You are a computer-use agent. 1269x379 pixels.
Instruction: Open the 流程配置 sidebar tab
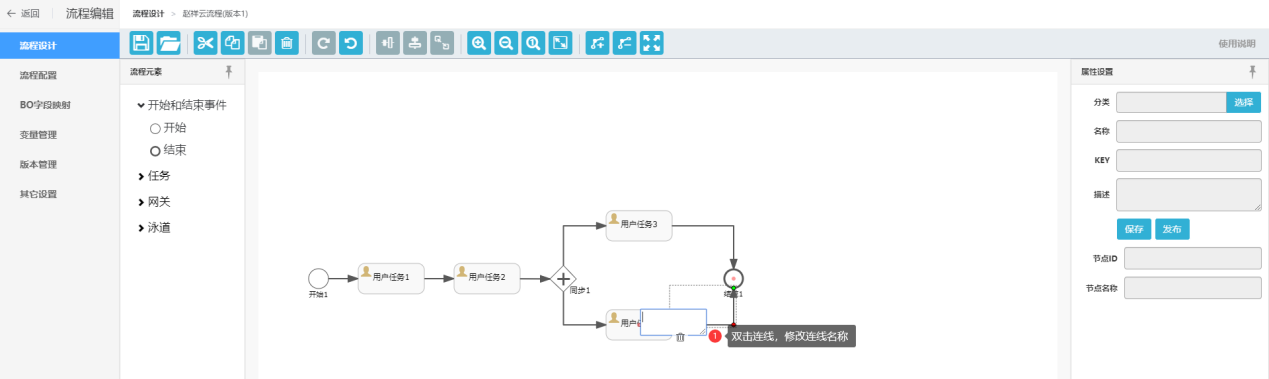coord(60,75)
